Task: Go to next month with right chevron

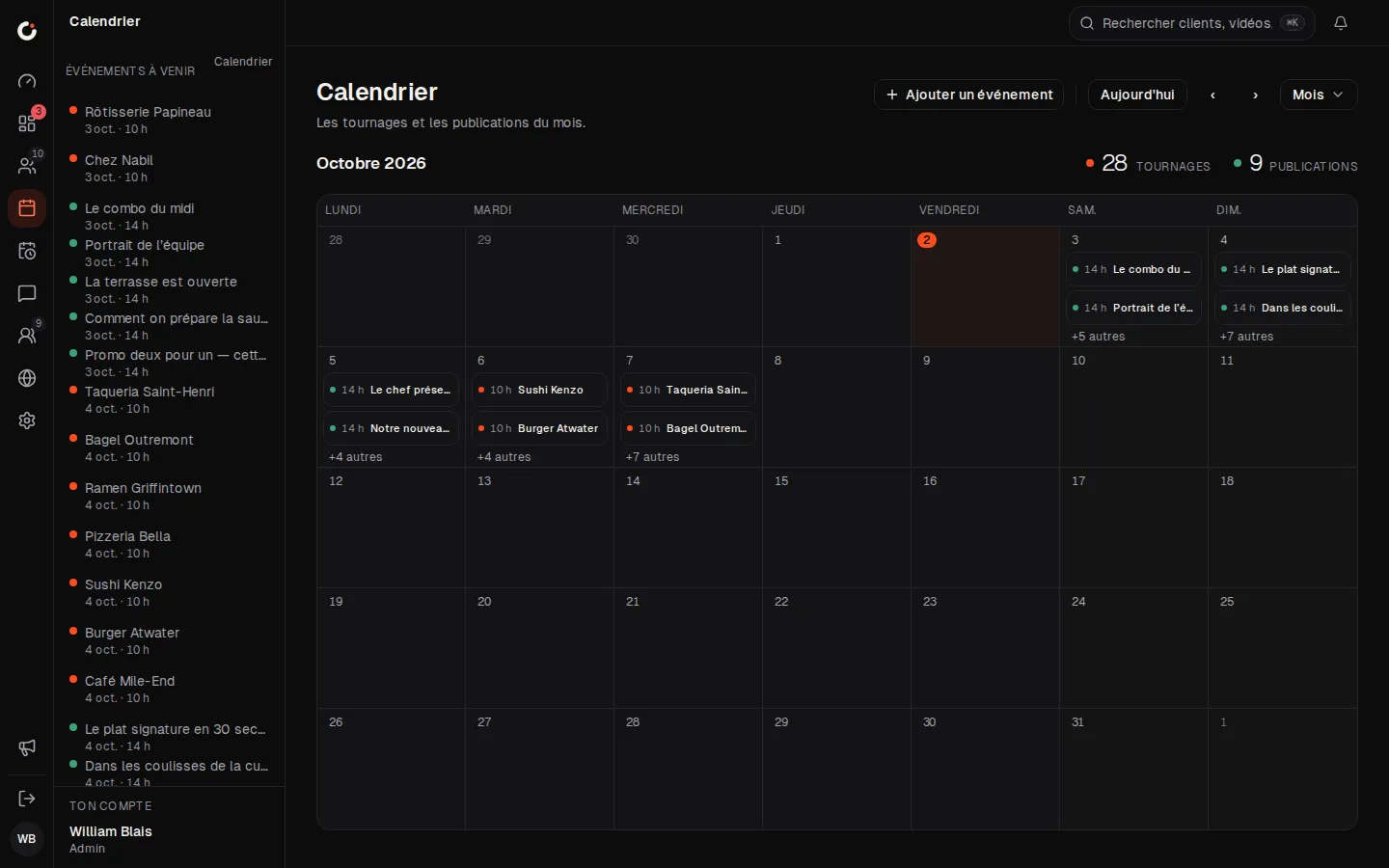Action: (x=1255, y=95)
